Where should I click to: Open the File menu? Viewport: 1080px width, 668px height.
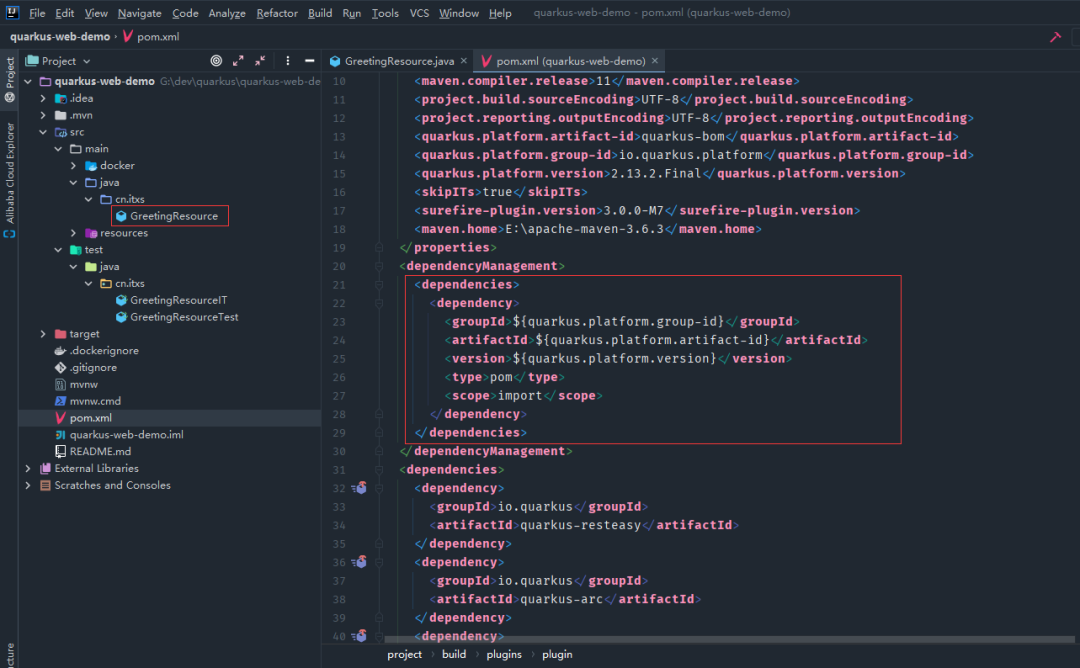pos(37,13)
